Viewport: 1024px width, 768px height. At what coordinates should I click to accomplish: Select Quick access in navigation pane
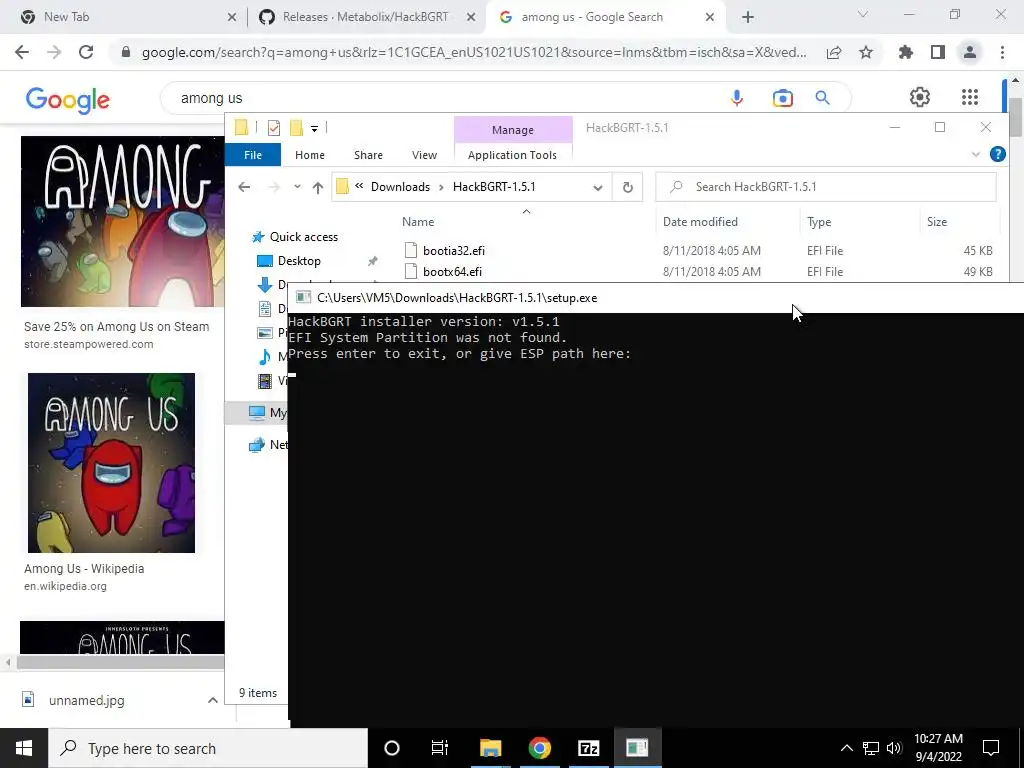(304, 237)
